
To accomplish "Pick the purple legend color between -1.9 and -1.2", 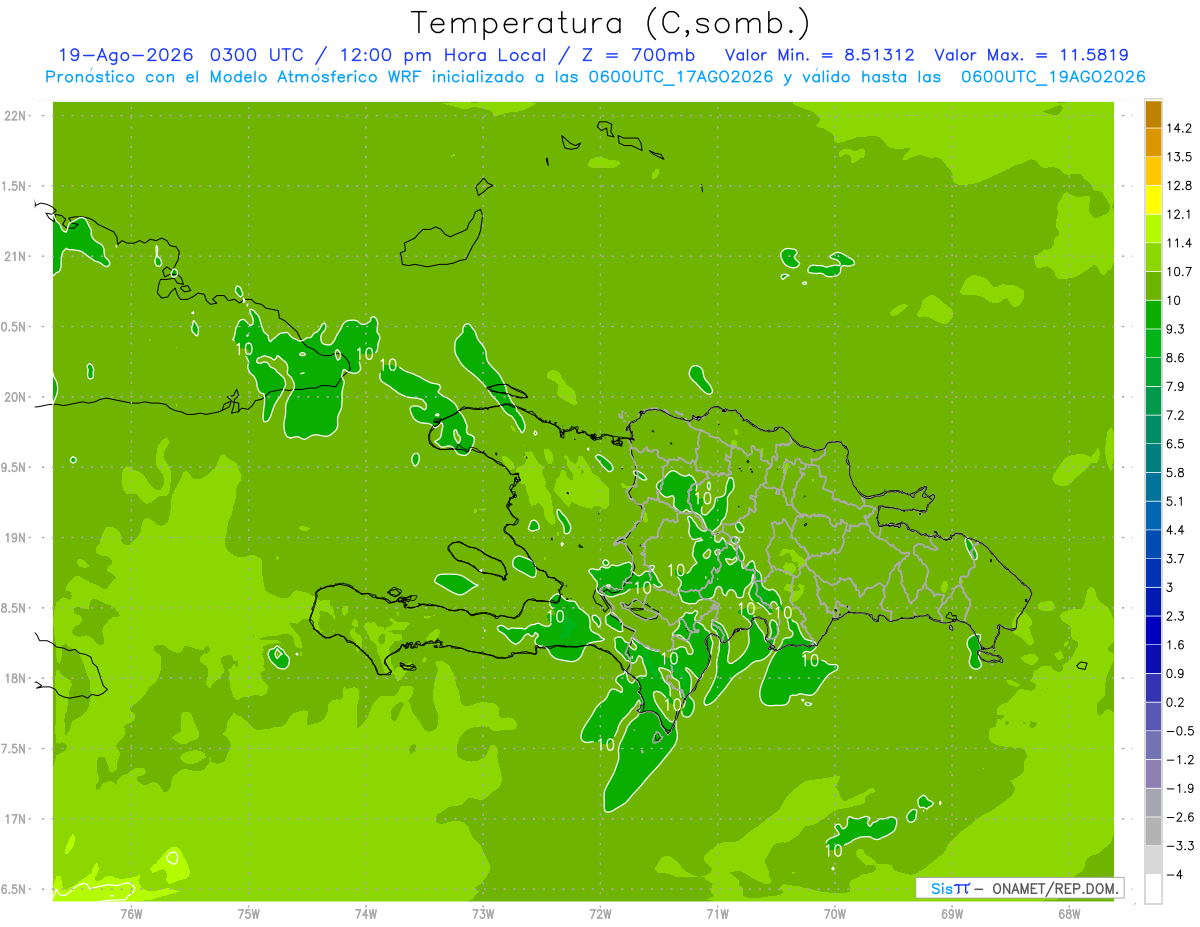I will [x=1154, y=774].
